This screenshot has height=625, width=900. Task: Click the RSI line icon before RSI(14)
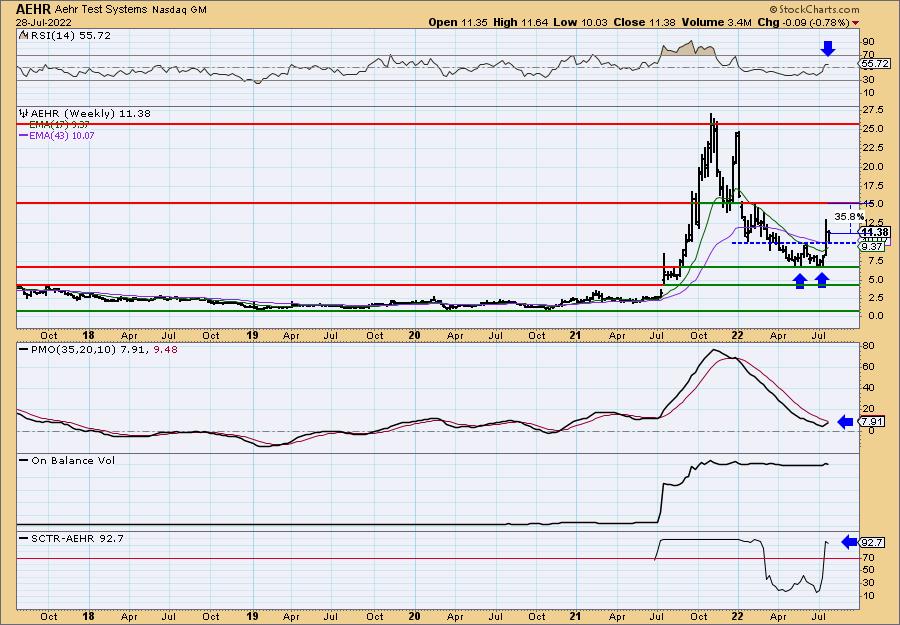tap(23, 36)
